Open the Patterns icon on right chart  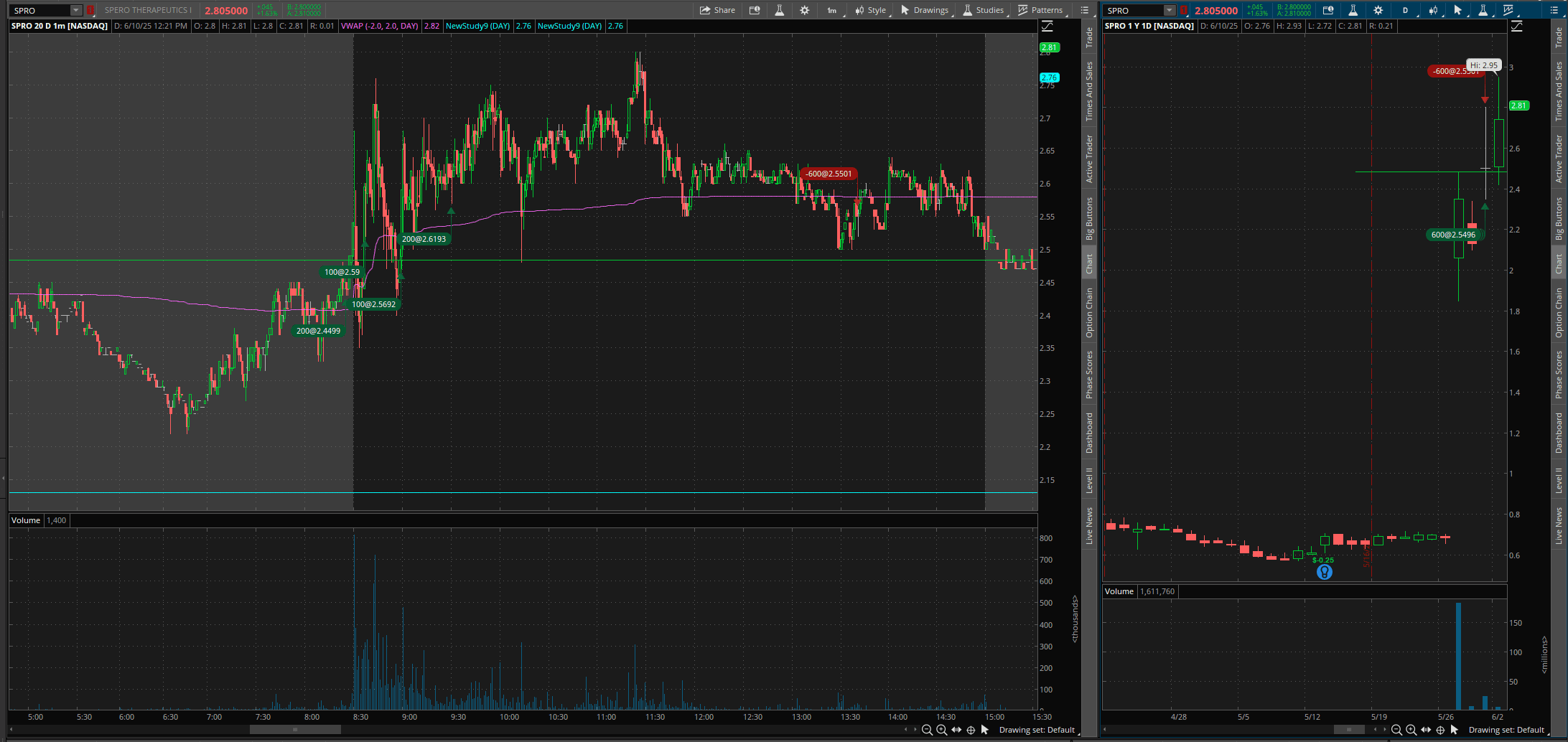(1508, 10)
